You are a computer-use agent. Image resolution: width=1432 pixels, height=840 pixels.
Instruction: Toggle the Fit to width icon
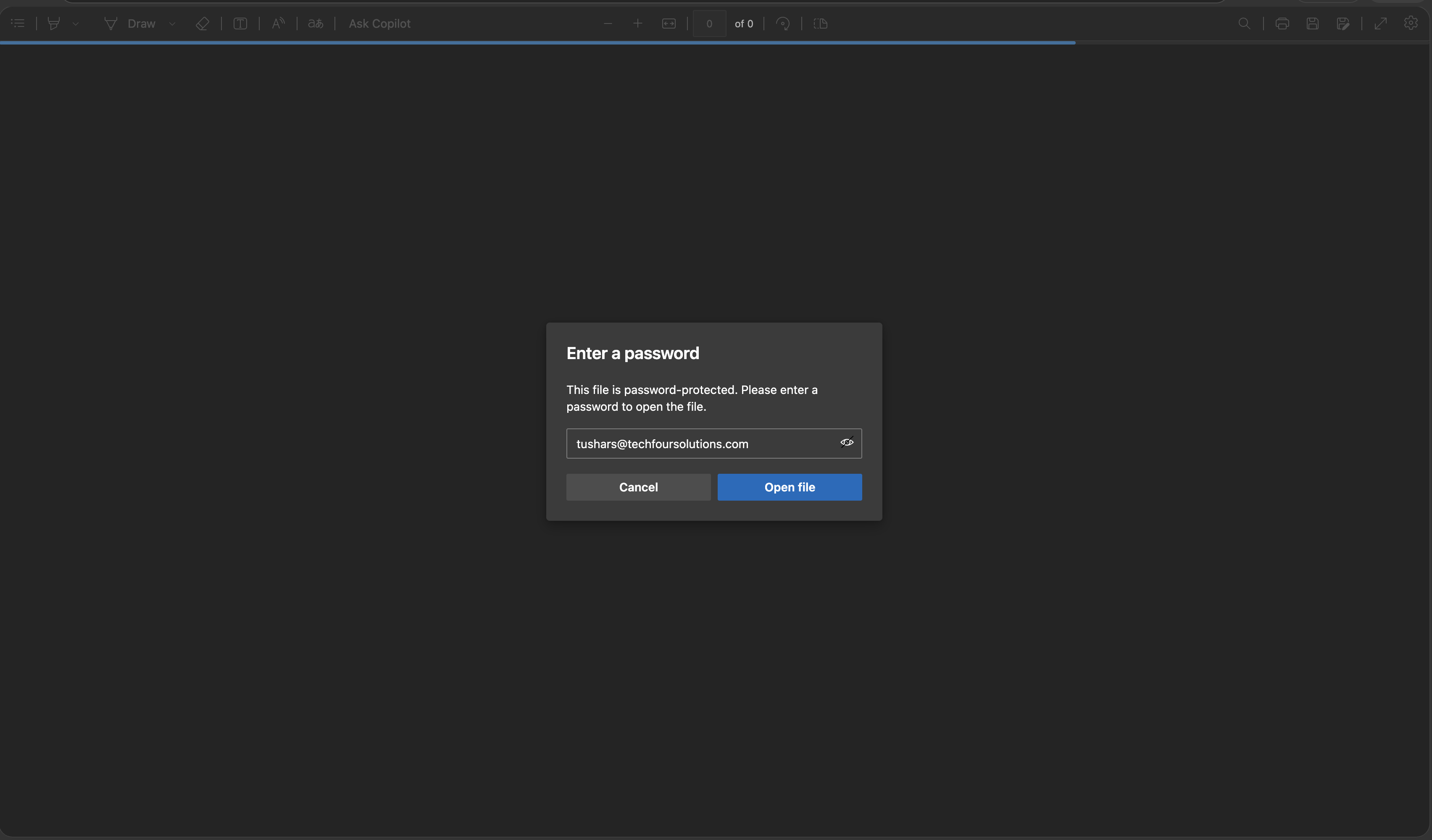pos(669,23)
